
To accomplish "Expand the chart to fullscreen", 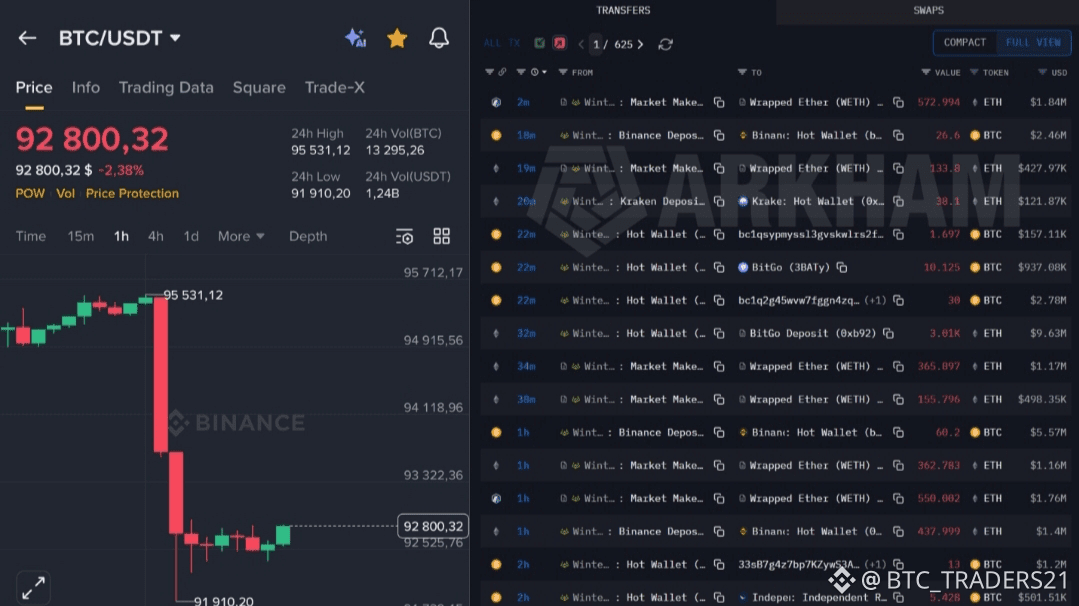I will coord(33,588).
